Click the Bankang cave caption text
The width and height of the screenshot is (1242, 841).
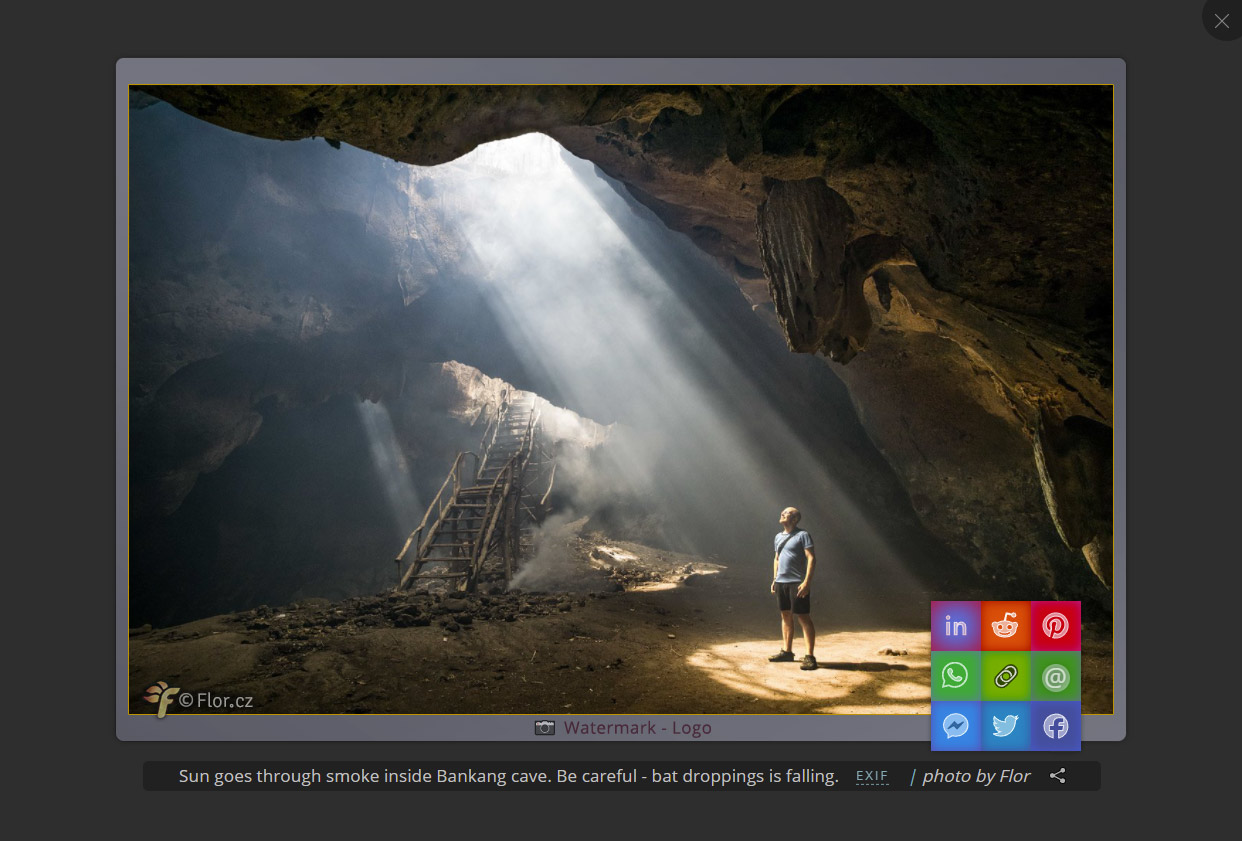[508, 776]
